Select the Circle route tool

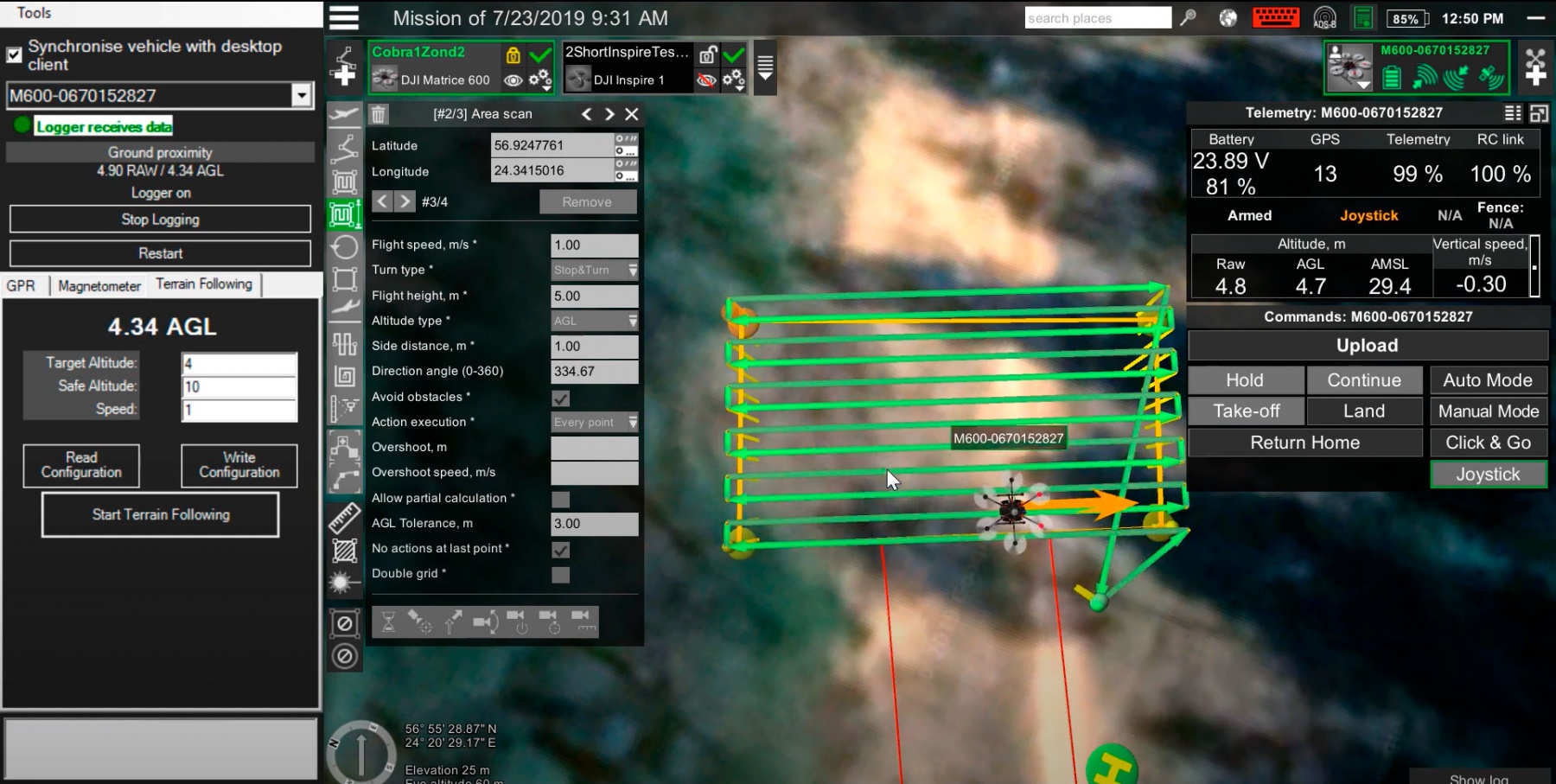[x=344, y=247]
